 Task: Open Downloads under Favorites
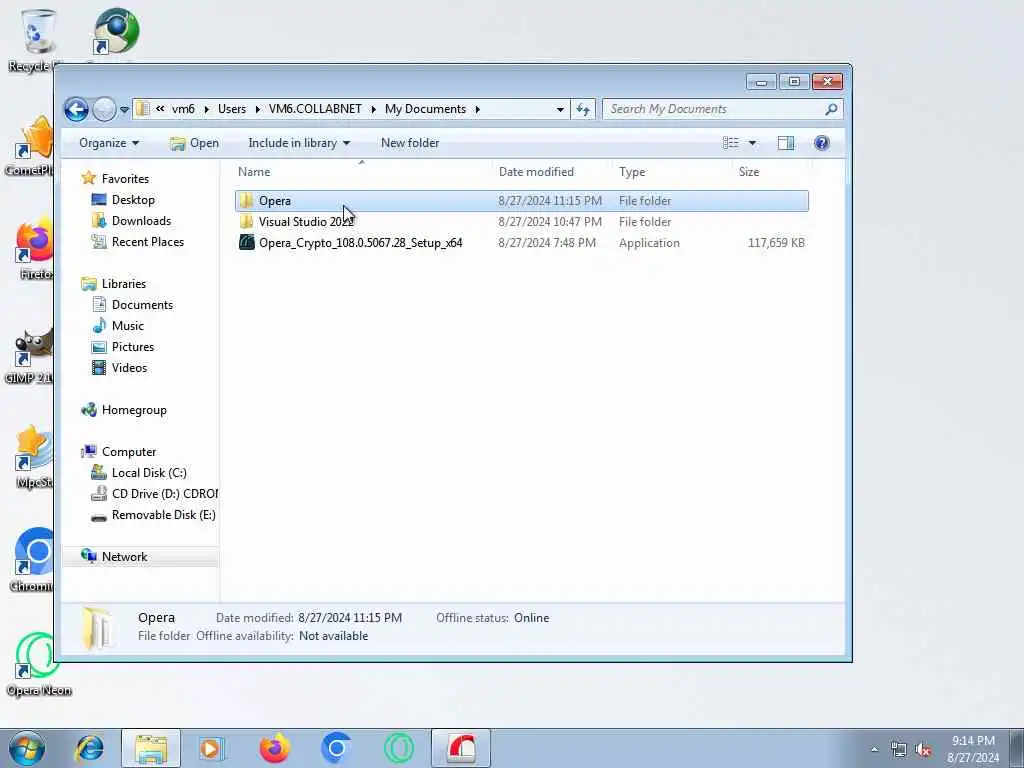141,221
